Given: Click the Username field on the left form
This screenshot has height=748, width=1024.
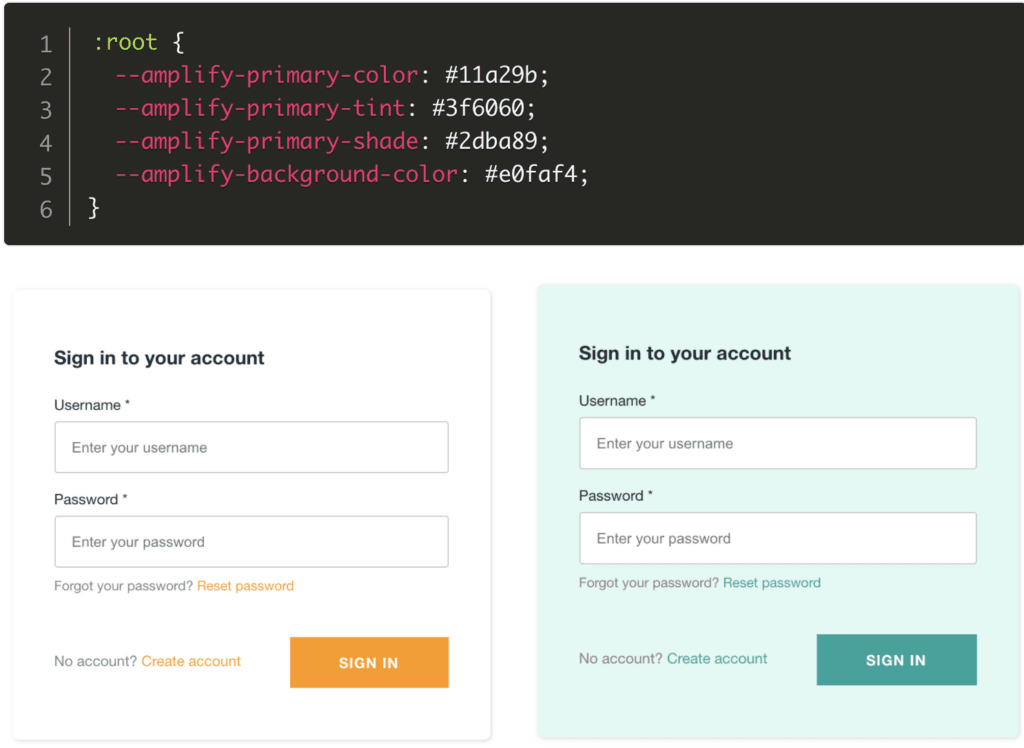Looking at the screenshot, I should click(x=250, y=447).
